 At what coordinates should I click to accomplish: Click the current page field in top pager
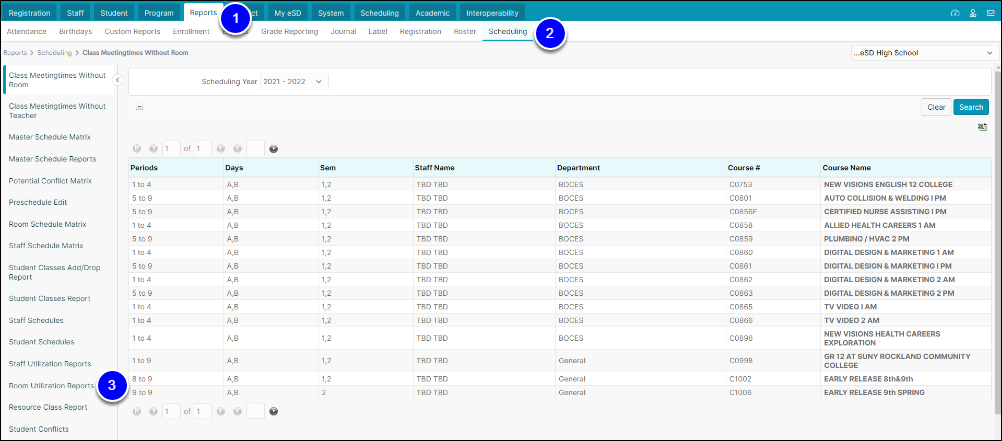click(x=171, y=149)
